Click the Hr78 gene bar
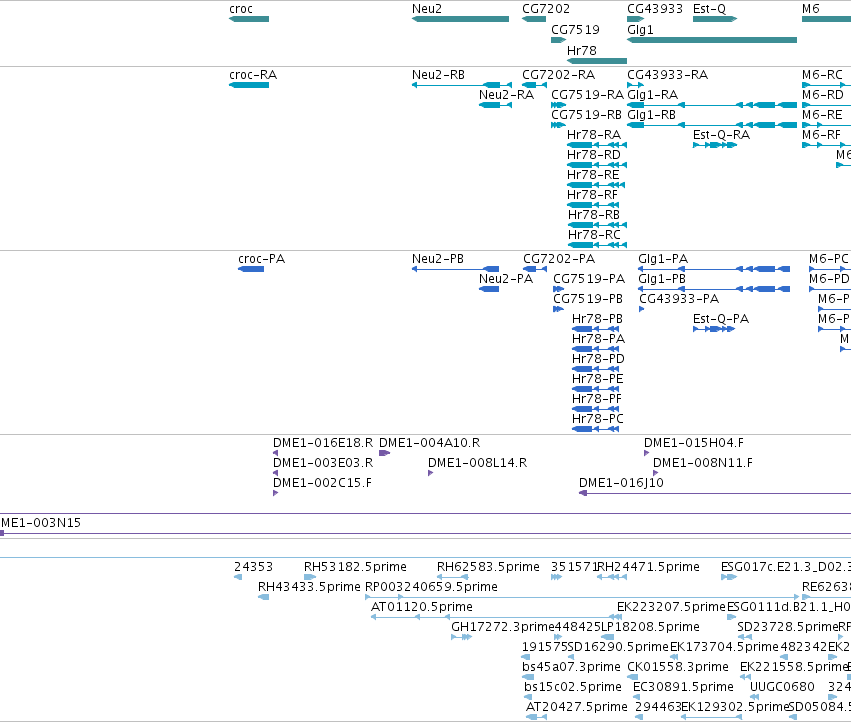This screenshot has width=851, height=722. 597,61
